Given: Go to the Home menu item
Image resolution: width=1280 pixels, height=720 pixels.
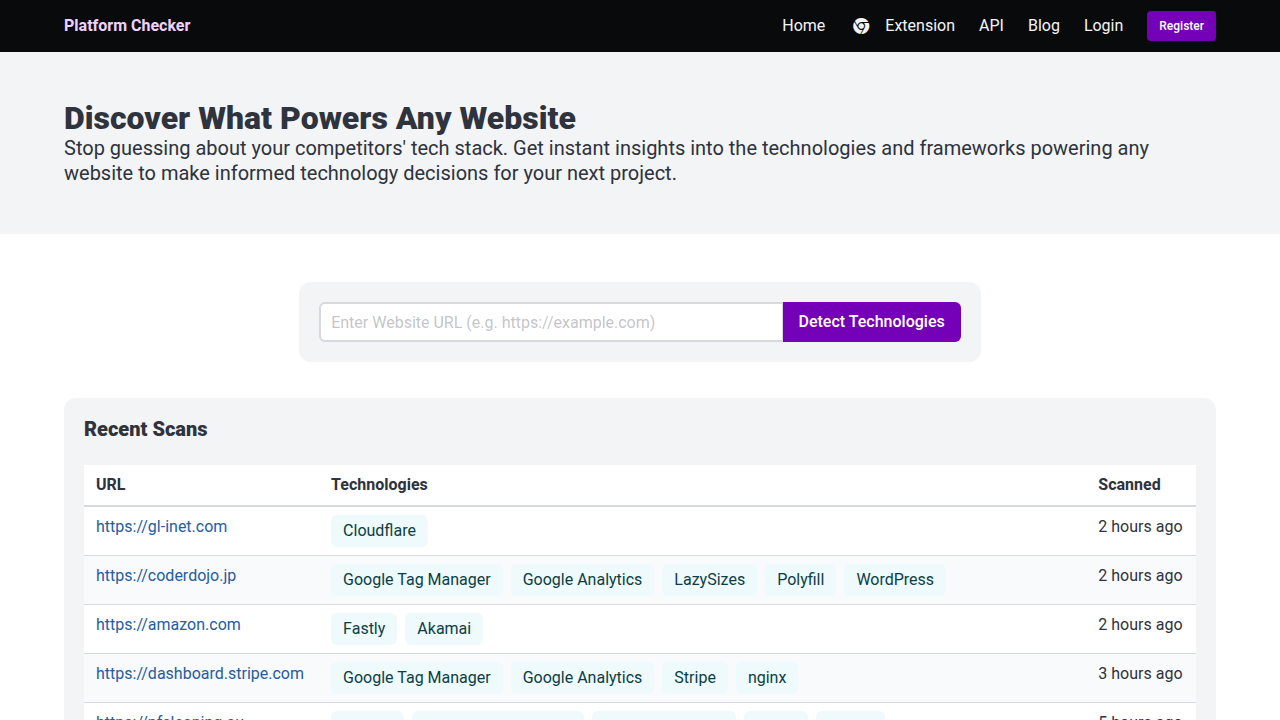Looking at the screenshot, I should [x=804, y=26].
